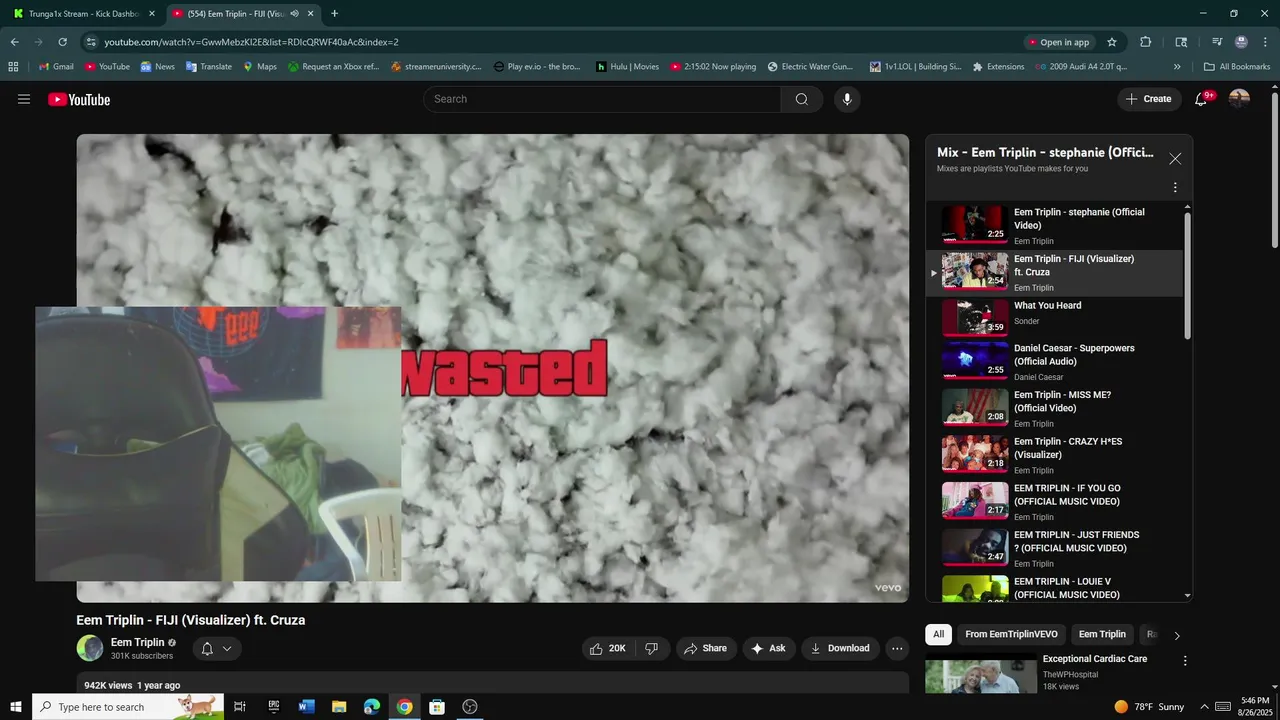Screen dimensions: 1280x720
Task: Click the browser address bar URL
Action: (251, 42)
